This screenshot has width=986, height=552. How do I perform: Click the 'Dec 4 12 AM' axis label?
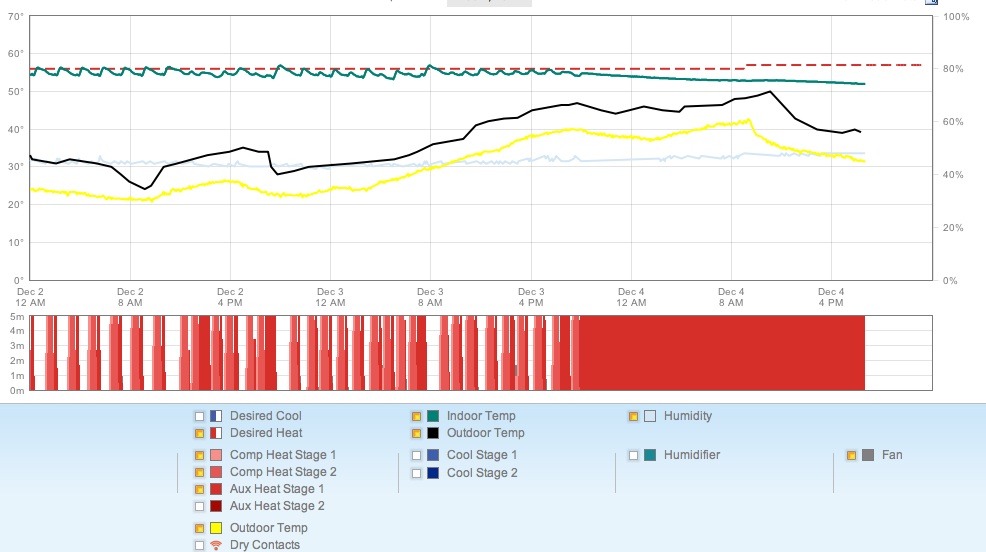[631, 297]
